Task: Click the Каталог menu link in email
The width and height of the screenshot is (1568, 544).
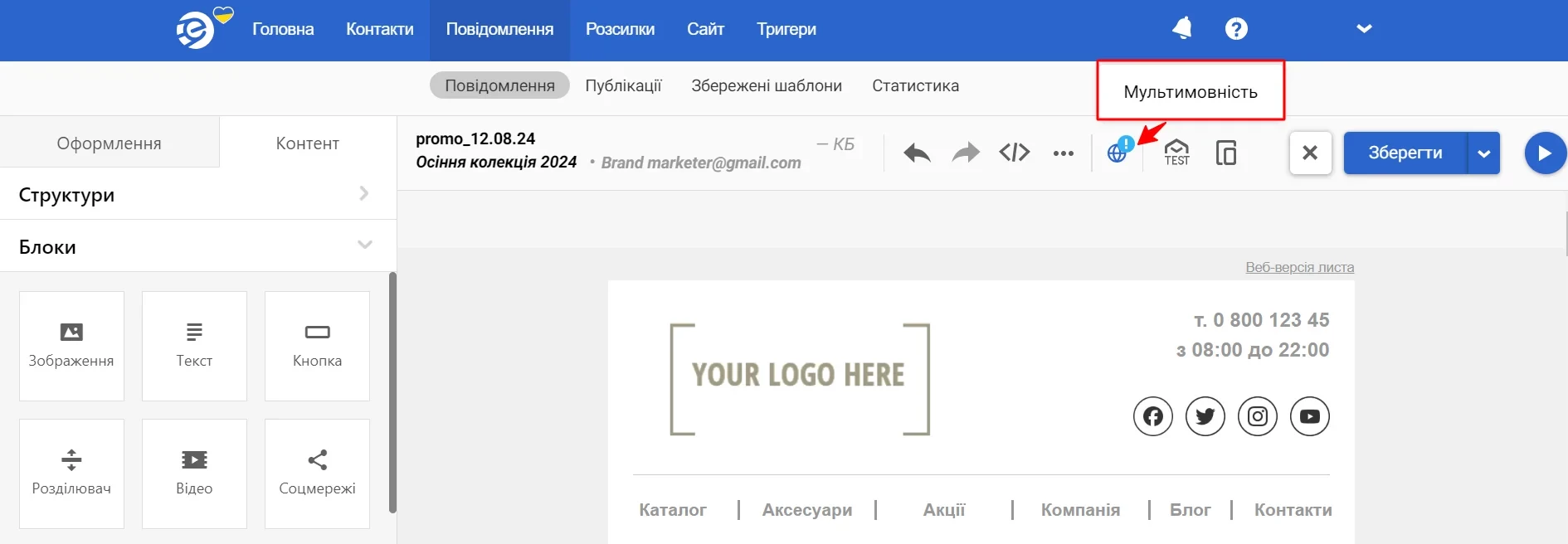Action: (673, 510)
